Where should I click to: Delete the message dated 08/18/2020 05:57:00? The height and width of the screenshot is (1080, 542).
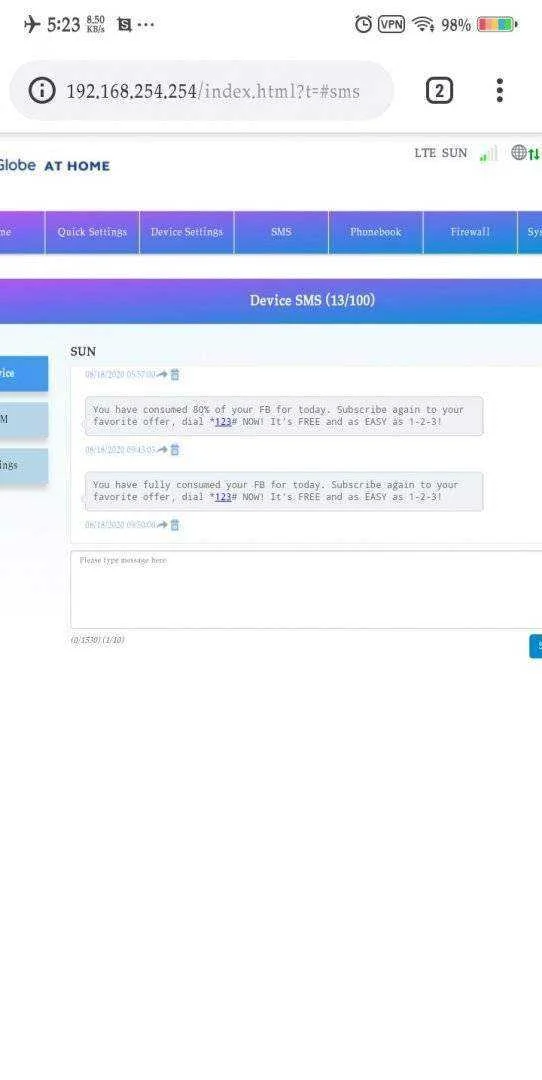(175, 375)
